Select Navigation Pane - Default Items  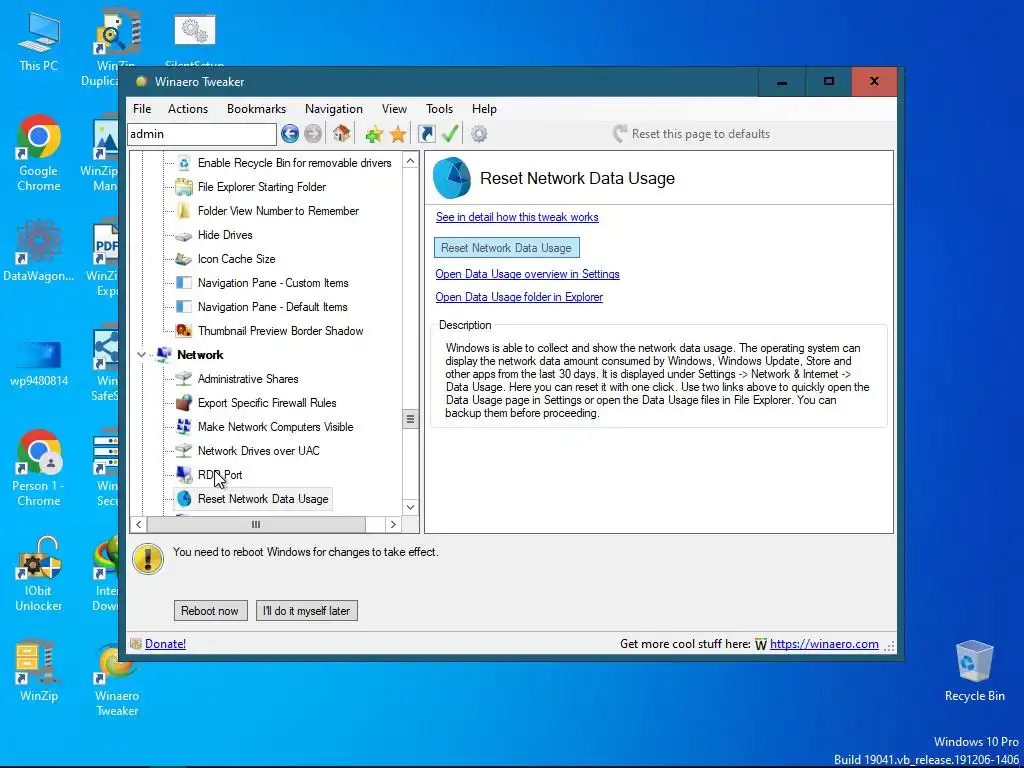pyautogui.click(x=272, y=307)
